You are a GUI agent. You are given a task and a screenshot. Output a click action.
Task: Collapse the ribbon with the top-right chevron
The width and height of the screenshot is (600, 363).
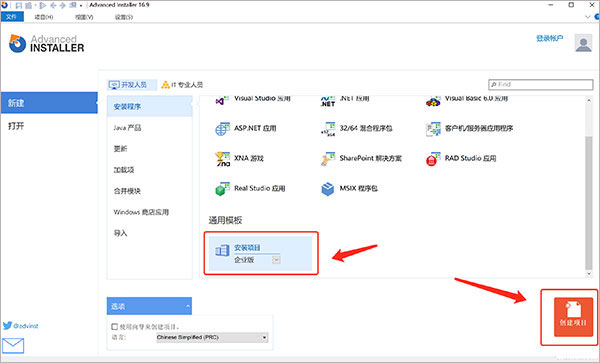588,17
